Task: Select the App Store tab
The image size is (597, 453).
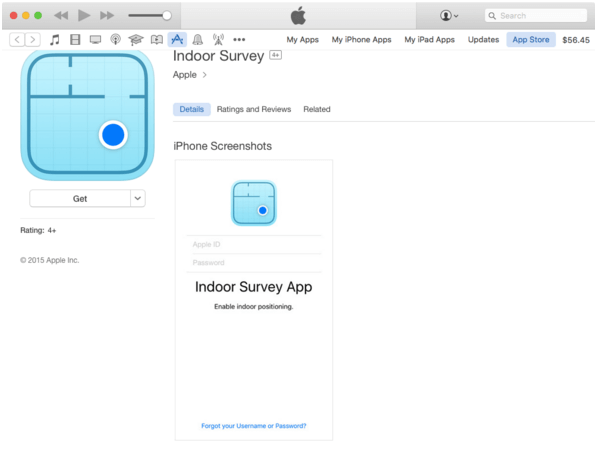Action: pos(531,40)
